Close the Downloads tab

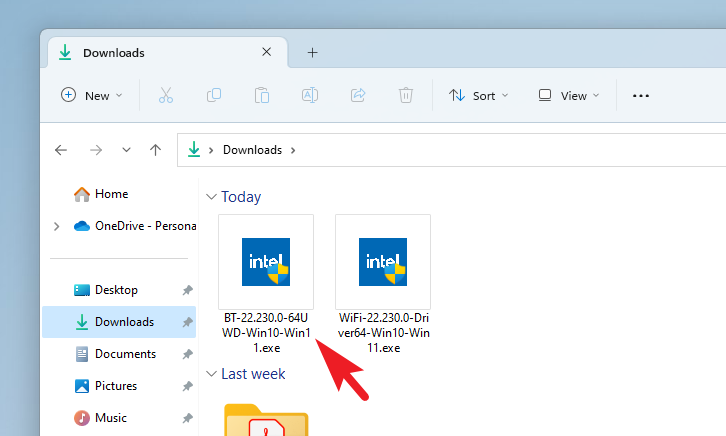click(267, 52)
